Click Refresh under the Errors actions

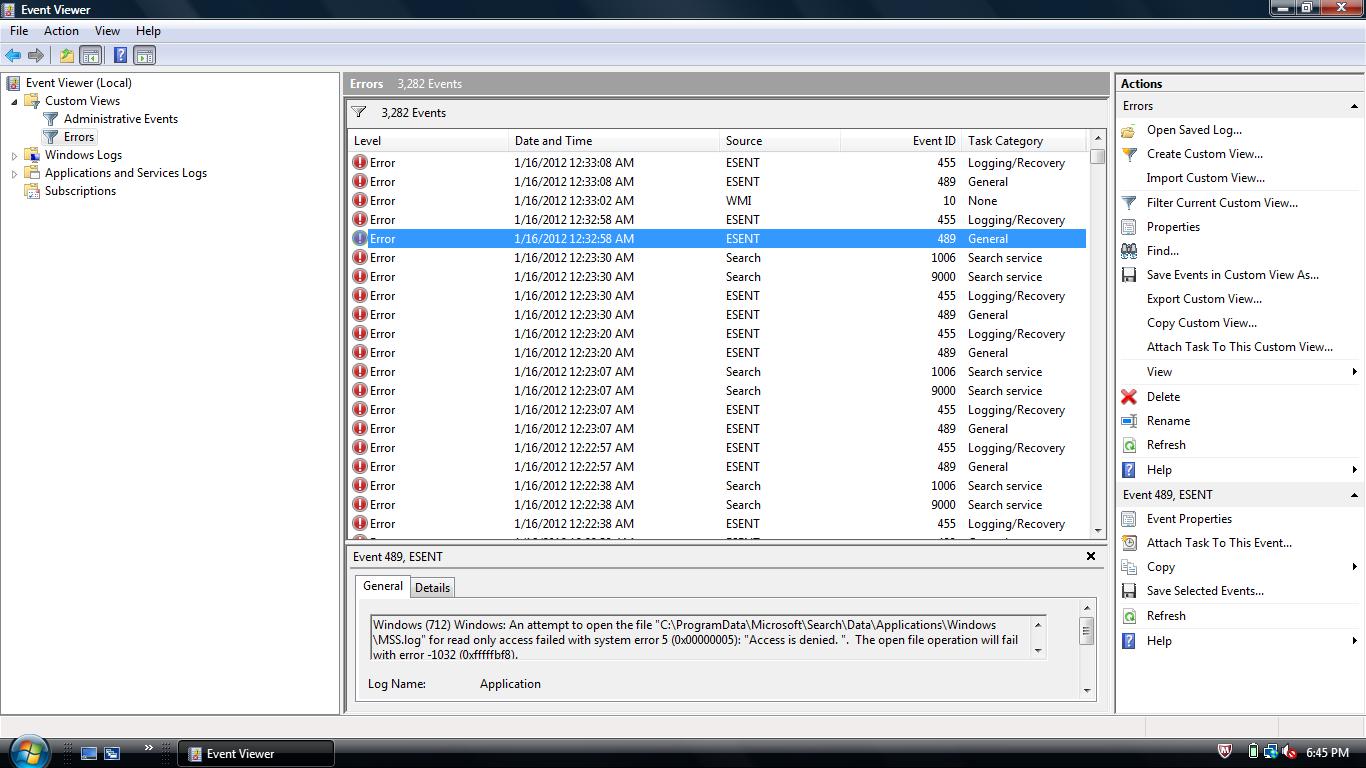1166,445
